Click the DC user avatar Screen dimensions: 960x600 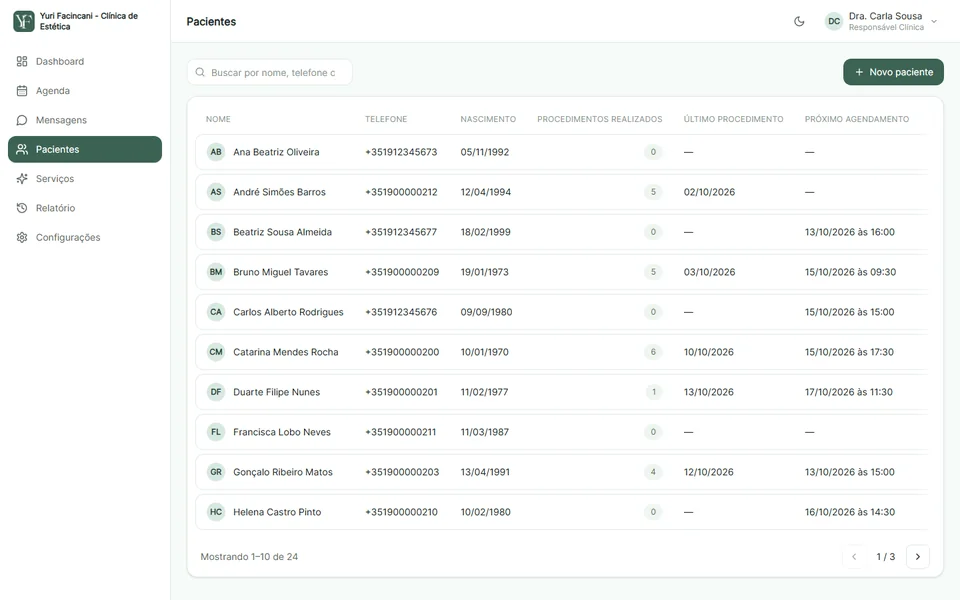point(834,21)
